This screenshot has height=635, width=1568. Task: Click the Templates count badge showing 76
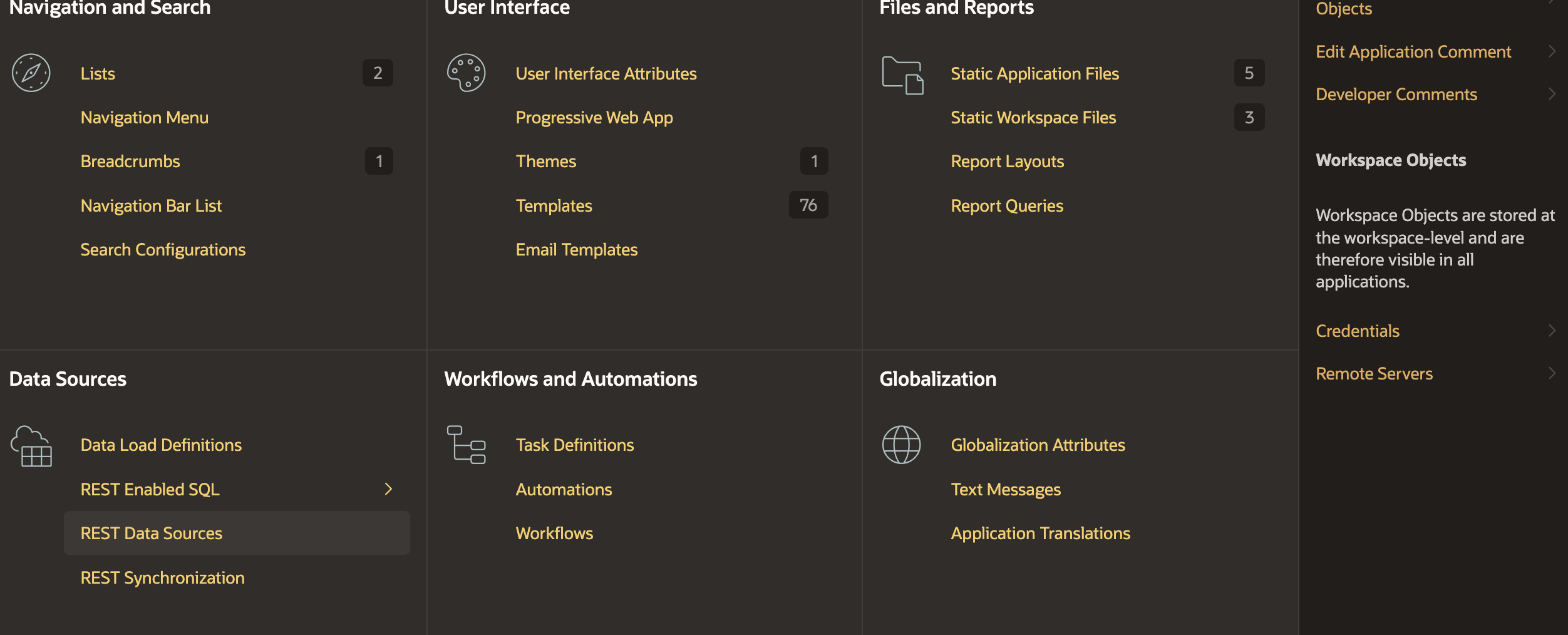click(x=808, y=205)
